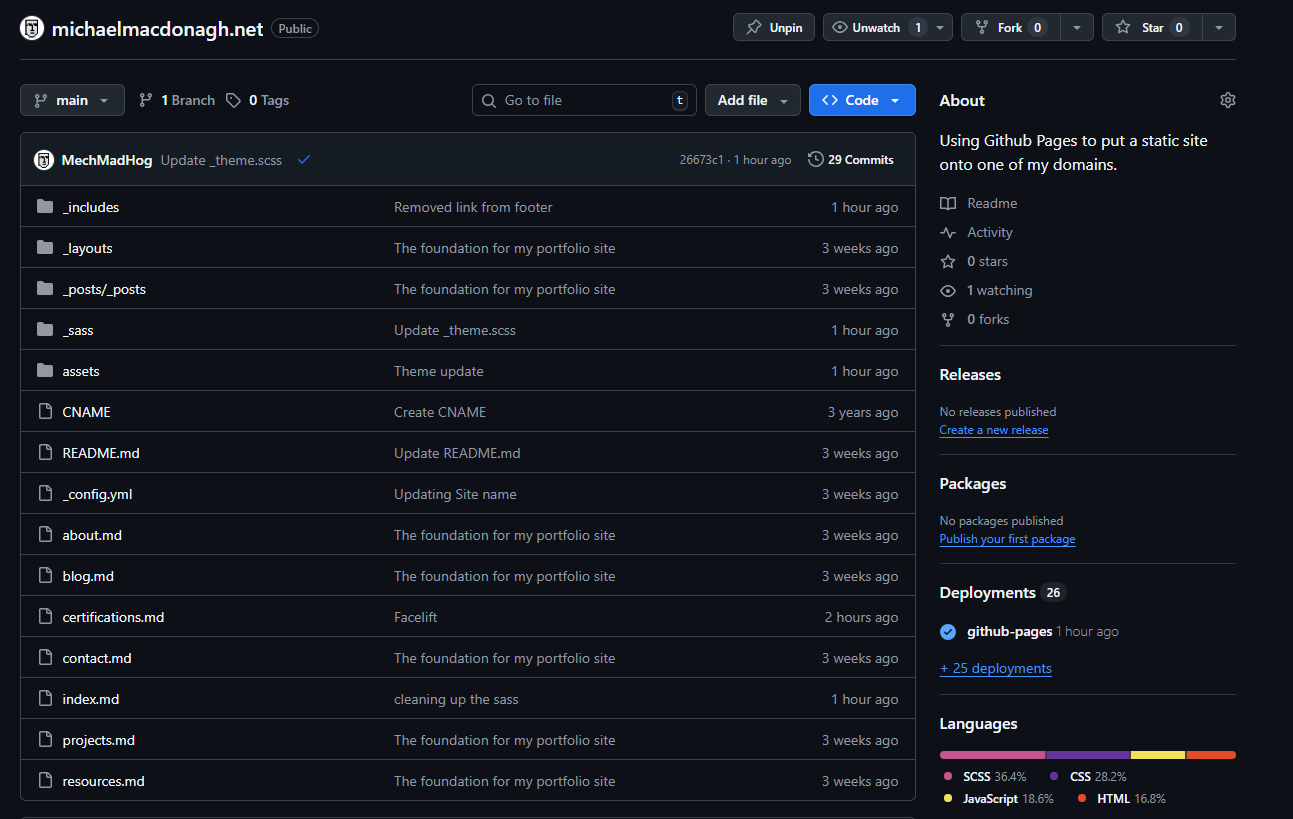This screenshot has height=819, width=1293.
Task: Click the _sass folder icon
Action: (45, 330)
